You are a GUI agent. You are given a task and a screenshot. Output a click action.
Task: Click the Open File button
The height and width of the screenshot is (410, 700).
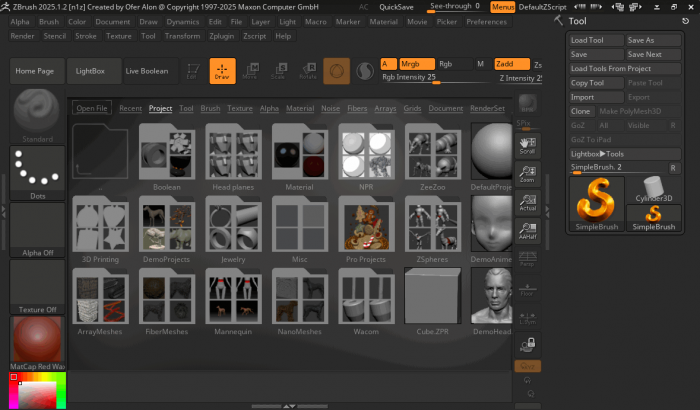pyautogui.click(x=92, y=108)
